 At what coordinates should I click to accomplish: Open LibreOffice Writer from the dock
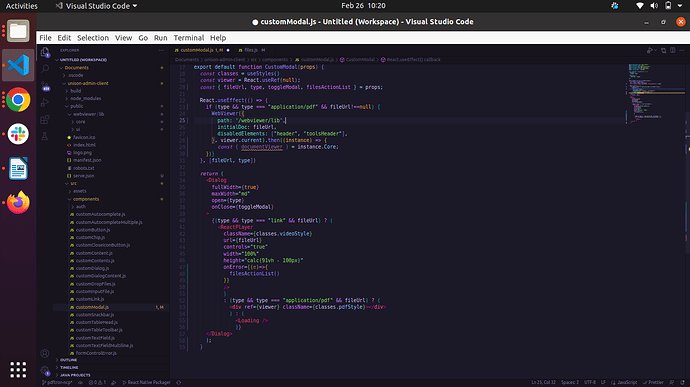coord(18,168)
